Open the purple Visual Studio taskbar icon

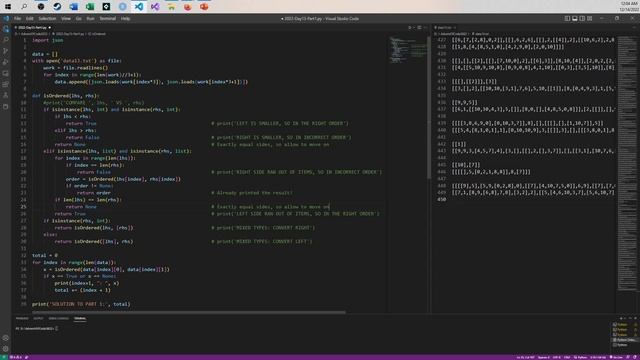click(x=155, y=7)
